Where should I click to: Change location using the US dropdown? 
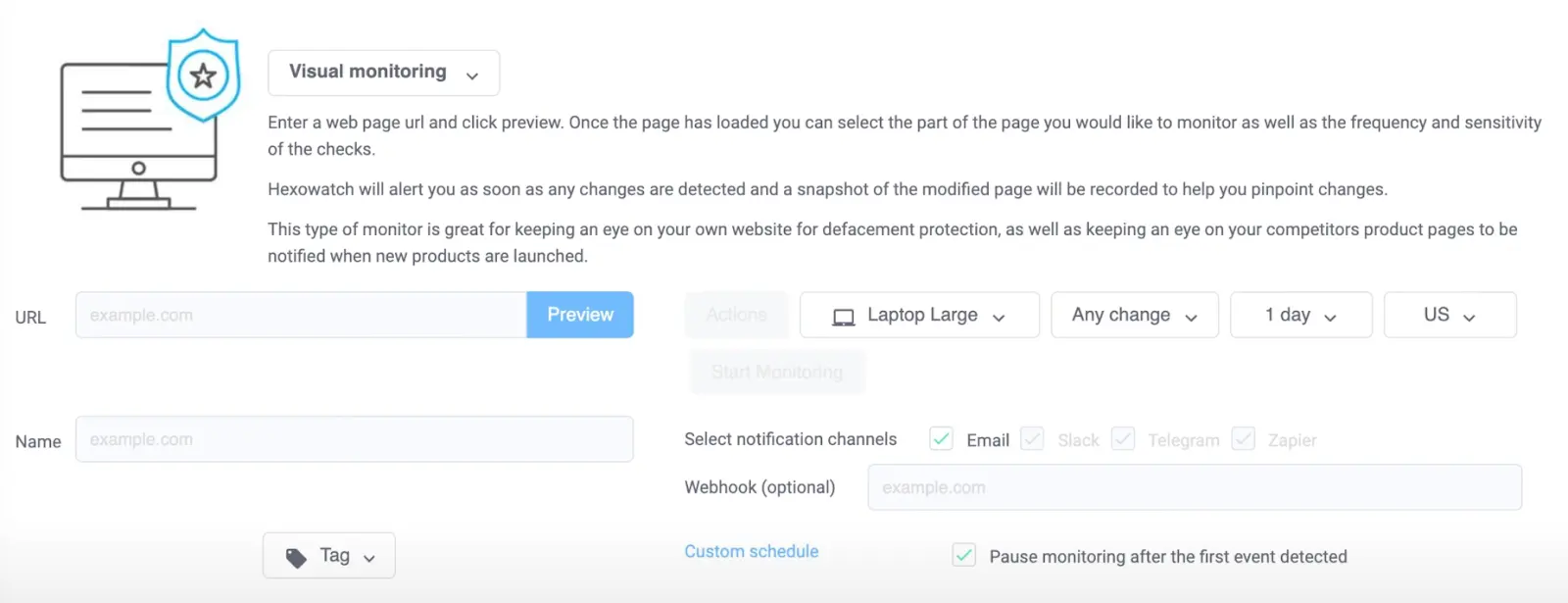(1449, 315)
